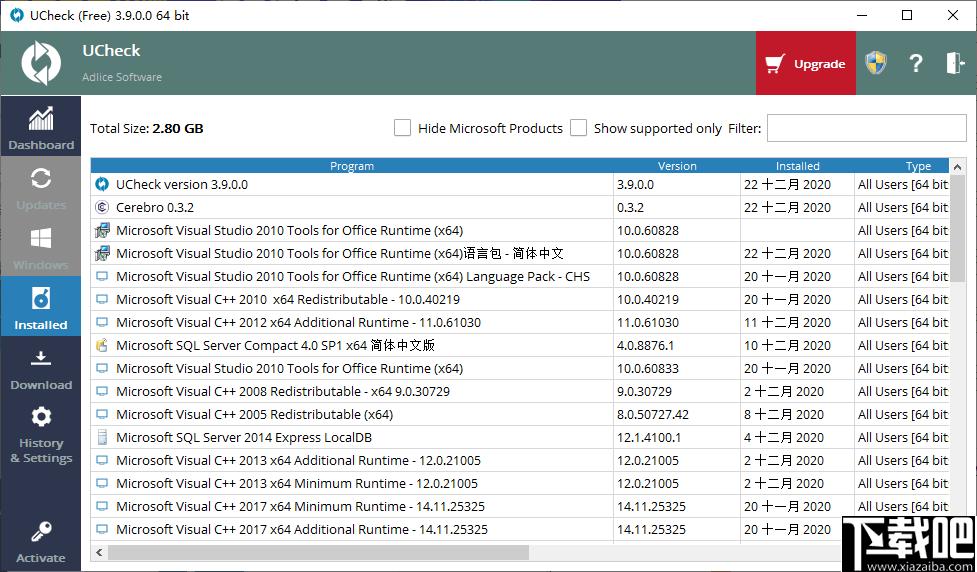
Task: Select Cerebro 0.3.2 program name
Action: (155, 207)
